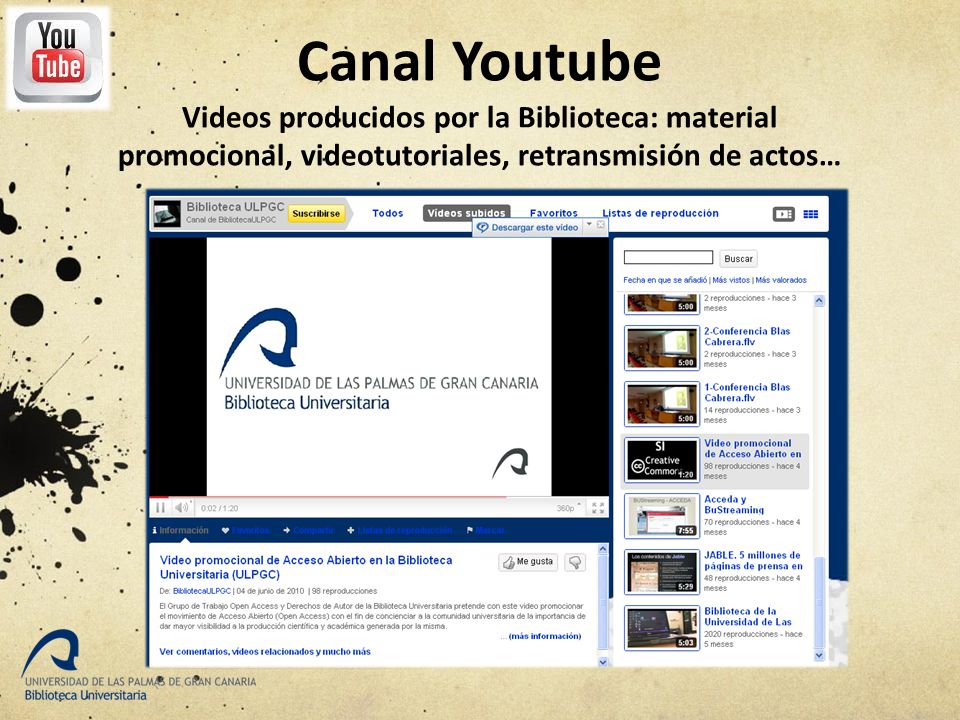Close the Descargar este vídeo bar
Viewport: 960px width, 720px height.
click(x=601, y=225)
